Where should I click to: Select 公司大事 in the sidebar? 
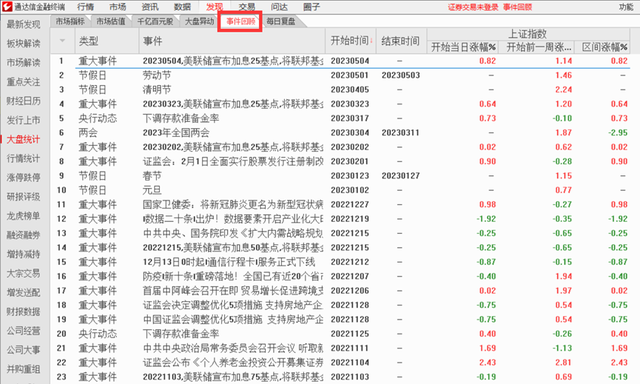pos(23,350)
